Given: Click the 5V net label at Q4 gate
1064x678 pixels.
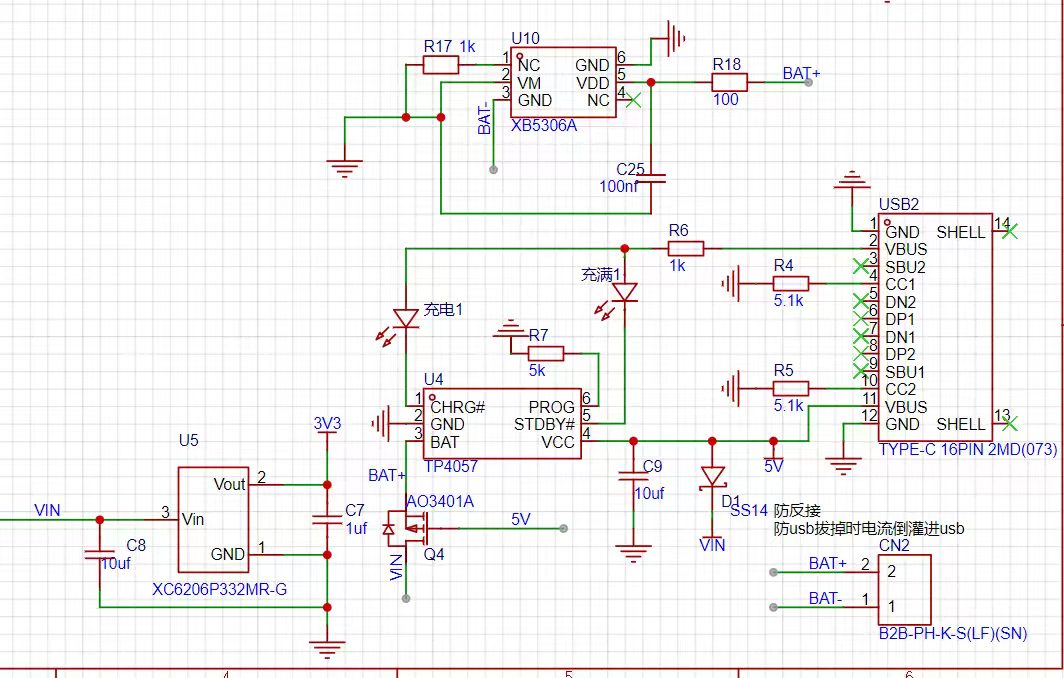Looking at the screenshot, I should click(520, 519).
